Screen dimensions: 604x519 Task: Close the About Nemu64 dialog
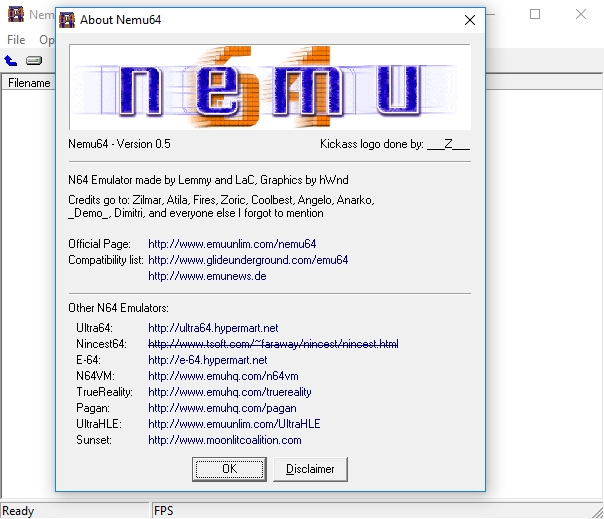(x=470, y=20)
